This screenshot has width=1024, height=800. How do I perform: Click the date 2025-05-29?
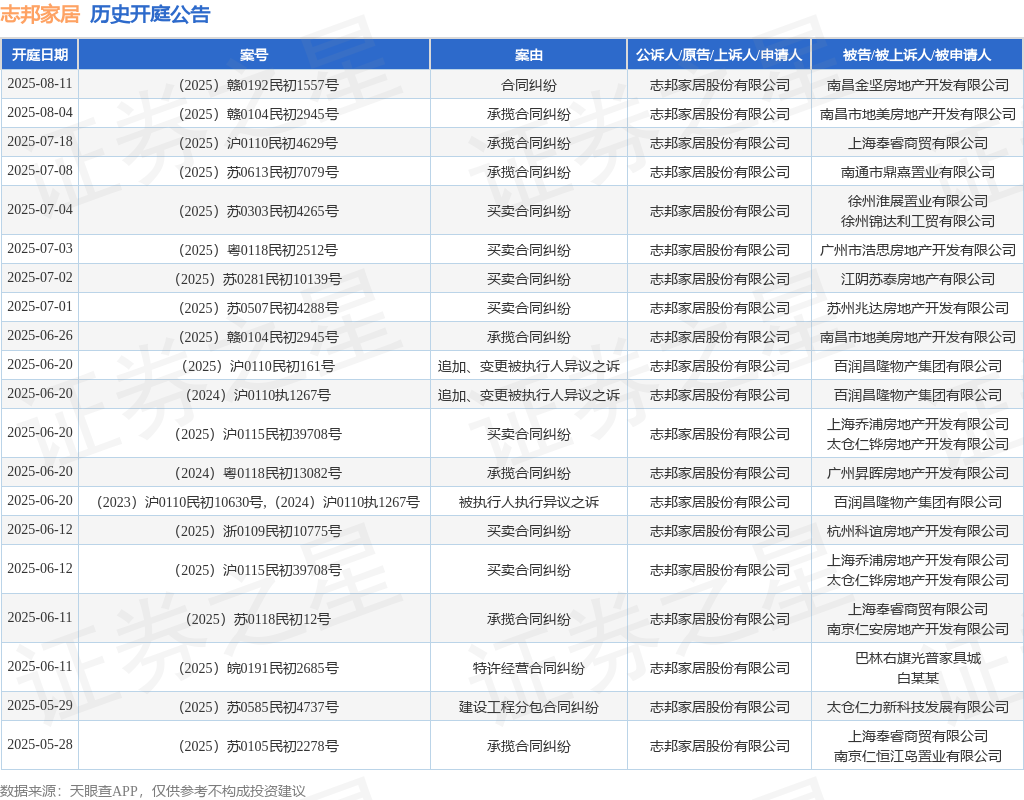(x=40, y=706)
